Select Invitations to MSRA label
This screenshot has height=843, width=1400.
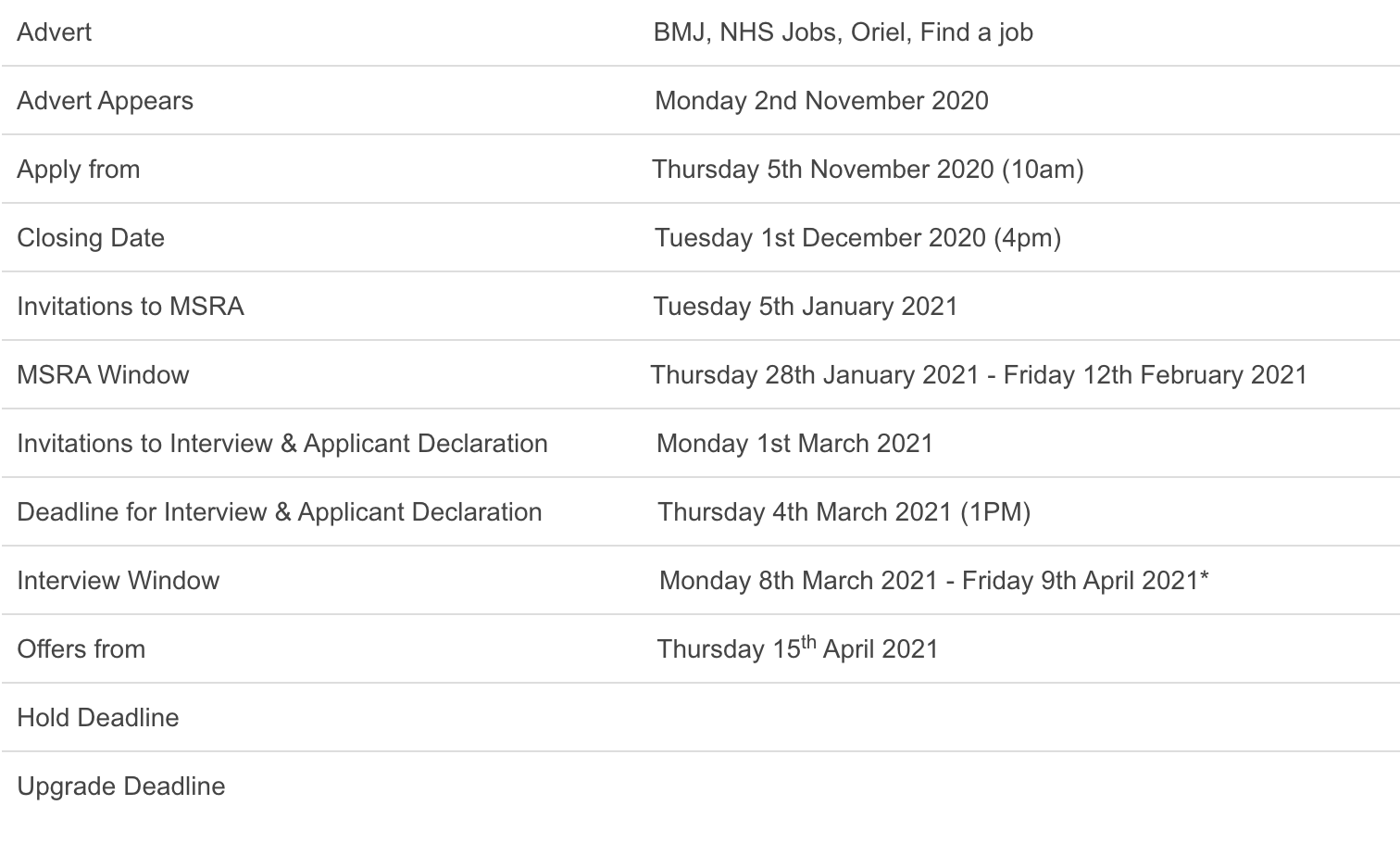click(x=131, y=307)
